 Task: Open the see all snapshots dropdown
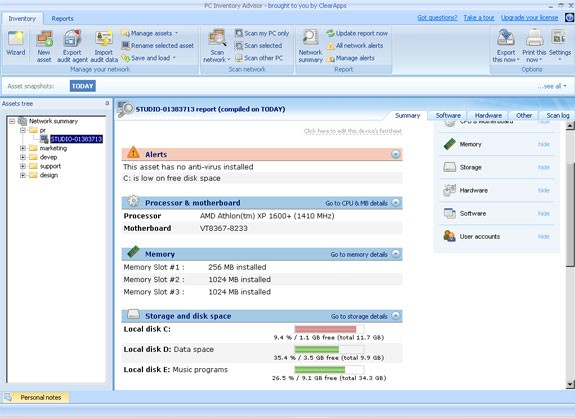click(x=552, y=86)
